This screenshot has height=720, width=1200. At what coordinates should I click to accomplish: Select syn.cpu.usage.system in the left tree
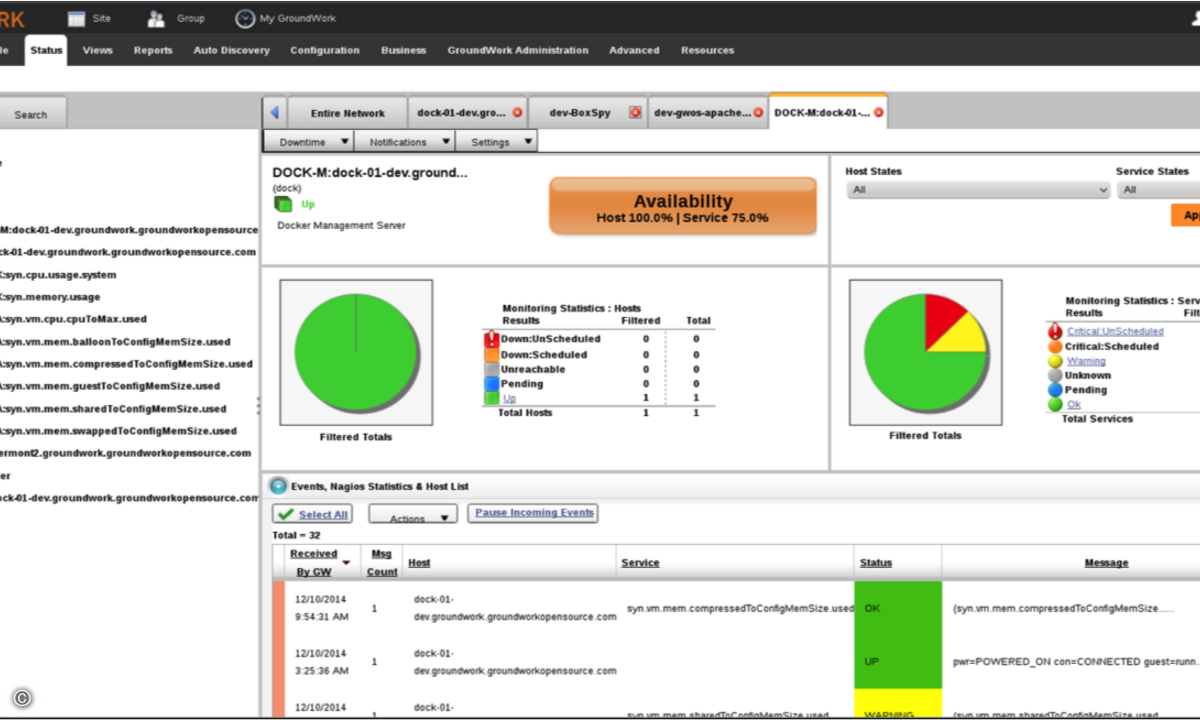click(x=59, y=275)
